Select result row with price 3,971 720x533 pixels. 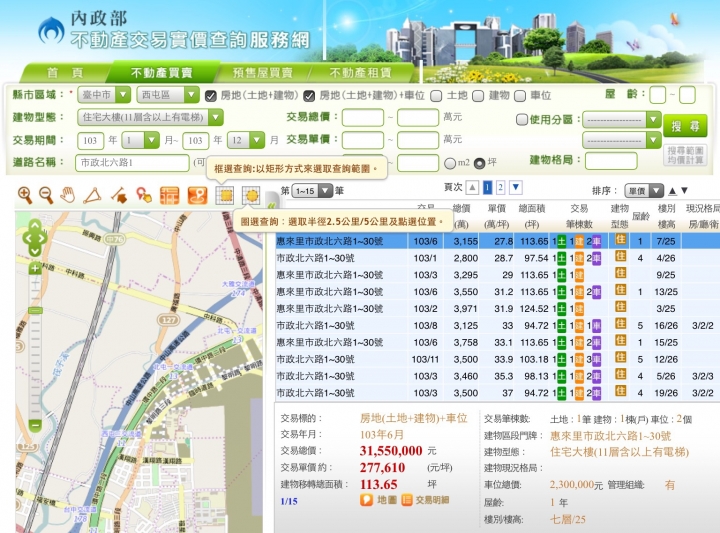coord(497,309)
